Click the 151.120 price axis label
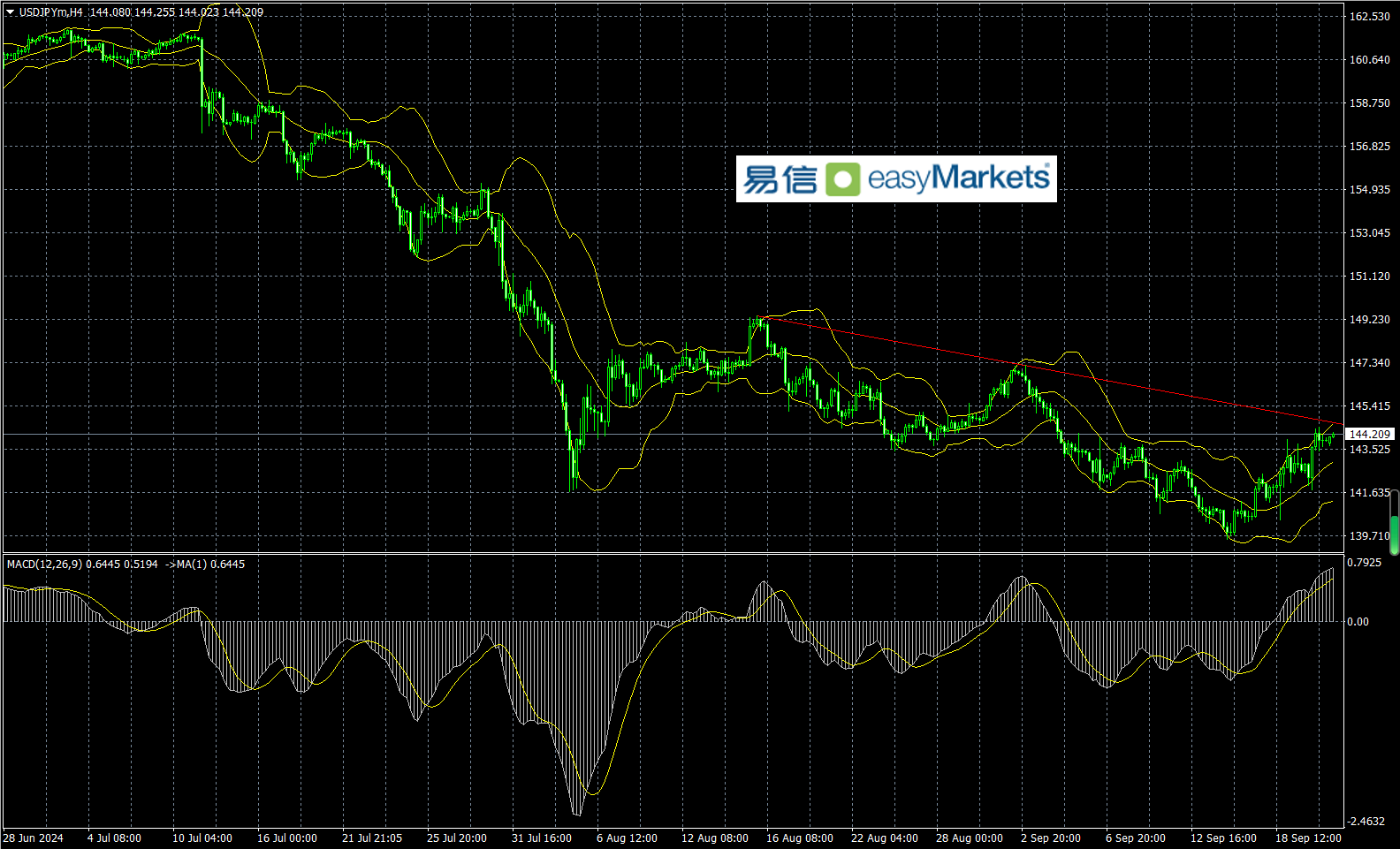The width and height of the screenshot is (1400, 849). pyautogui.click(x=1369, y=276)
